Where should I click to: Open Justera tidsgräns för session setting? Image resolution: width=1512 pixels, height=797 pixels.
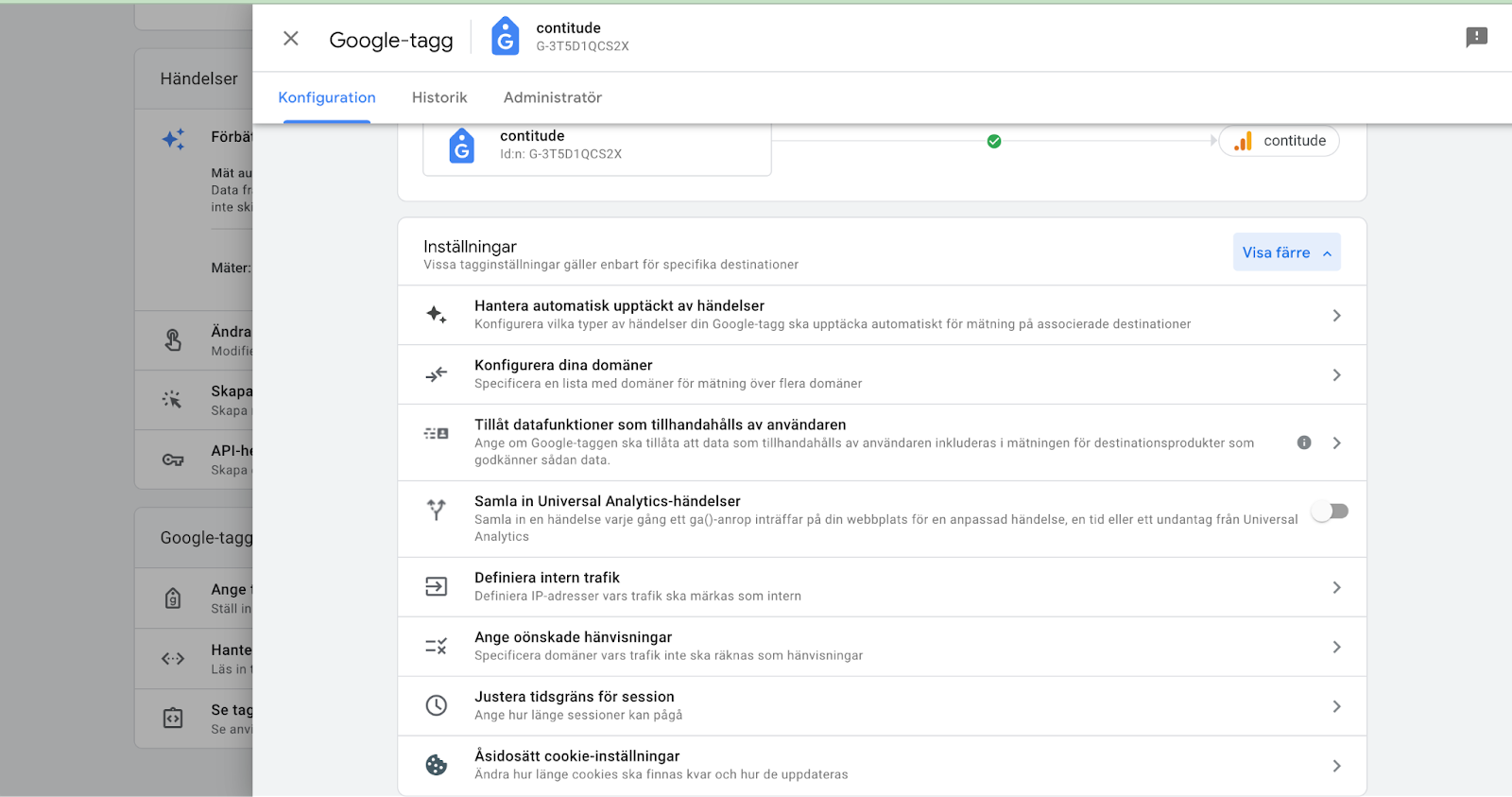coord(883,706)
